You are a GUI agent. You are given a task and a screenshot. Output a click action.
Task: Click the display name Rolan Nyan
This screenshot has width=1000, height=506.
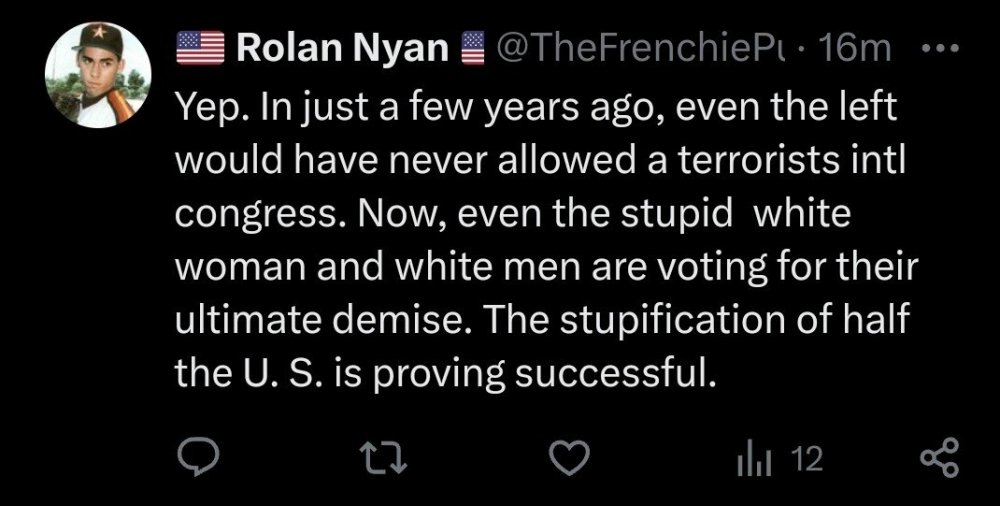tap(342, 49)
